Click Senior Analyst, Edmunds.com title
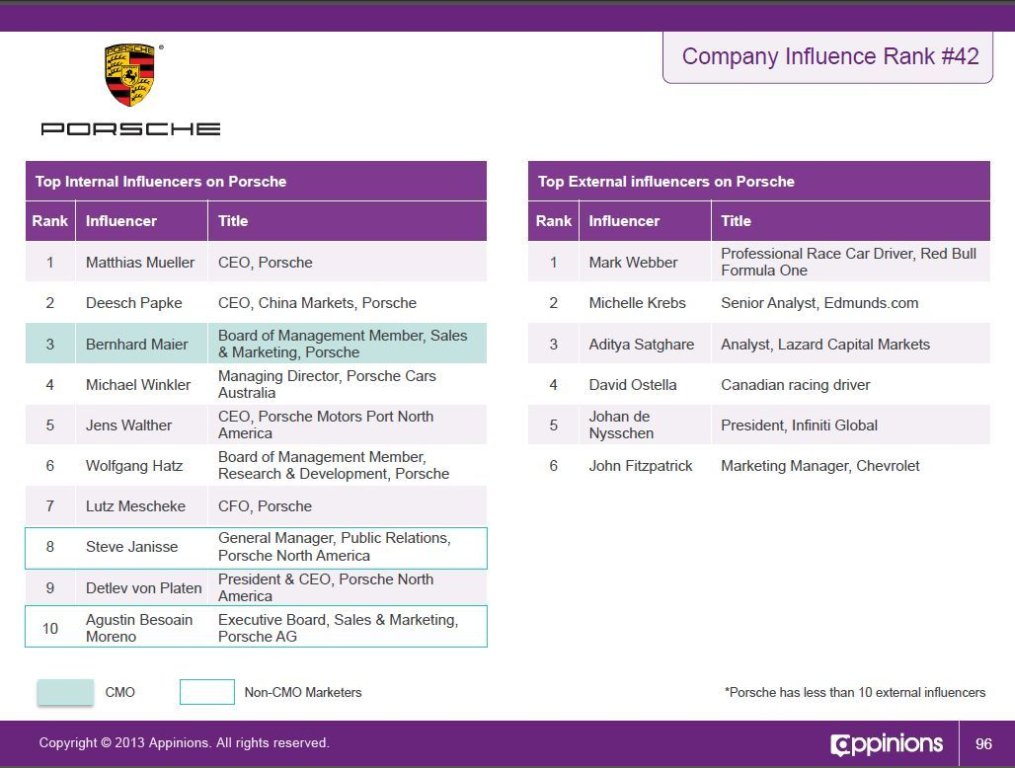 [851, 303]
